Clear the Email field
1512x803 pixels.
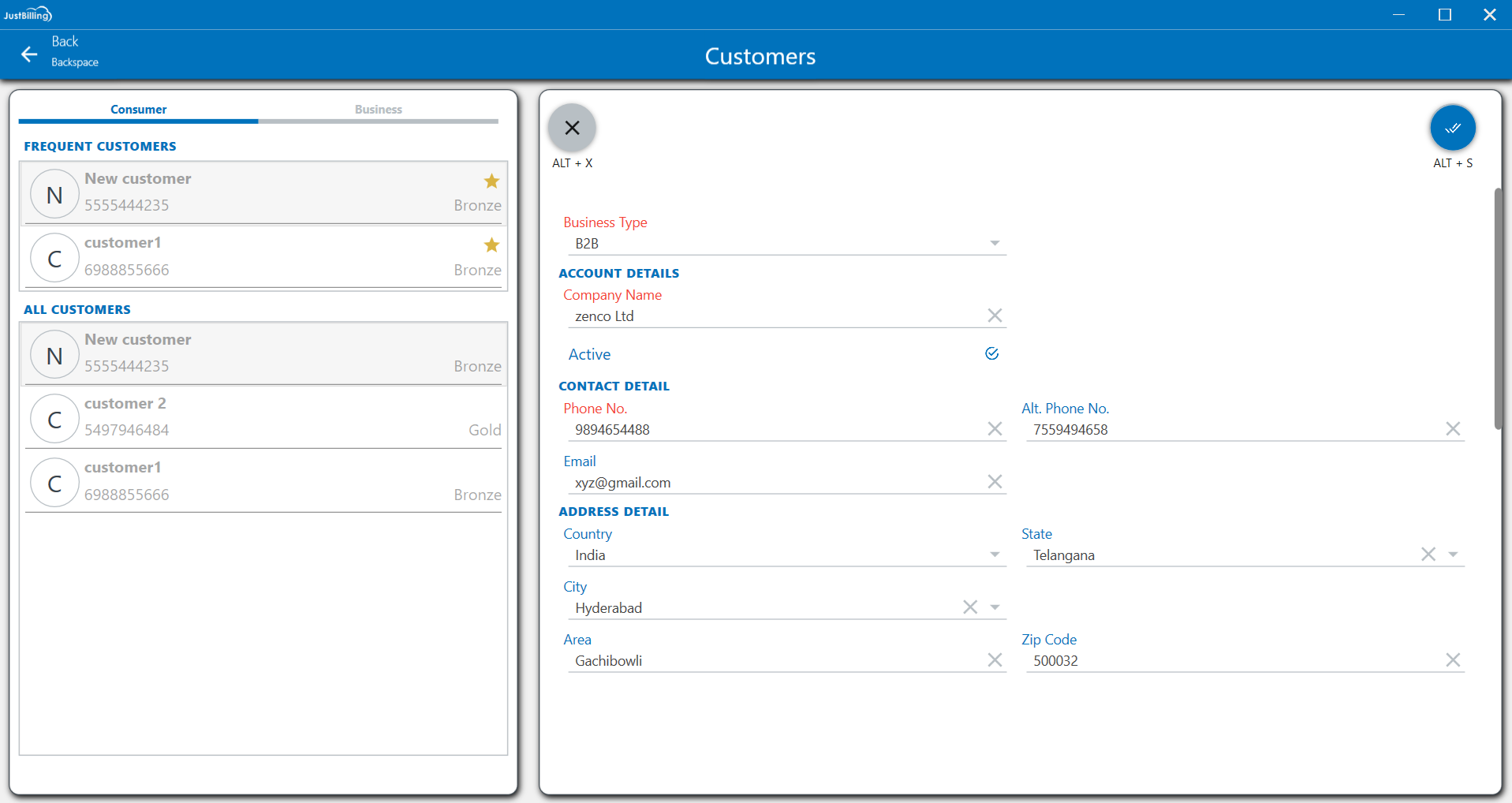[995, 481]
